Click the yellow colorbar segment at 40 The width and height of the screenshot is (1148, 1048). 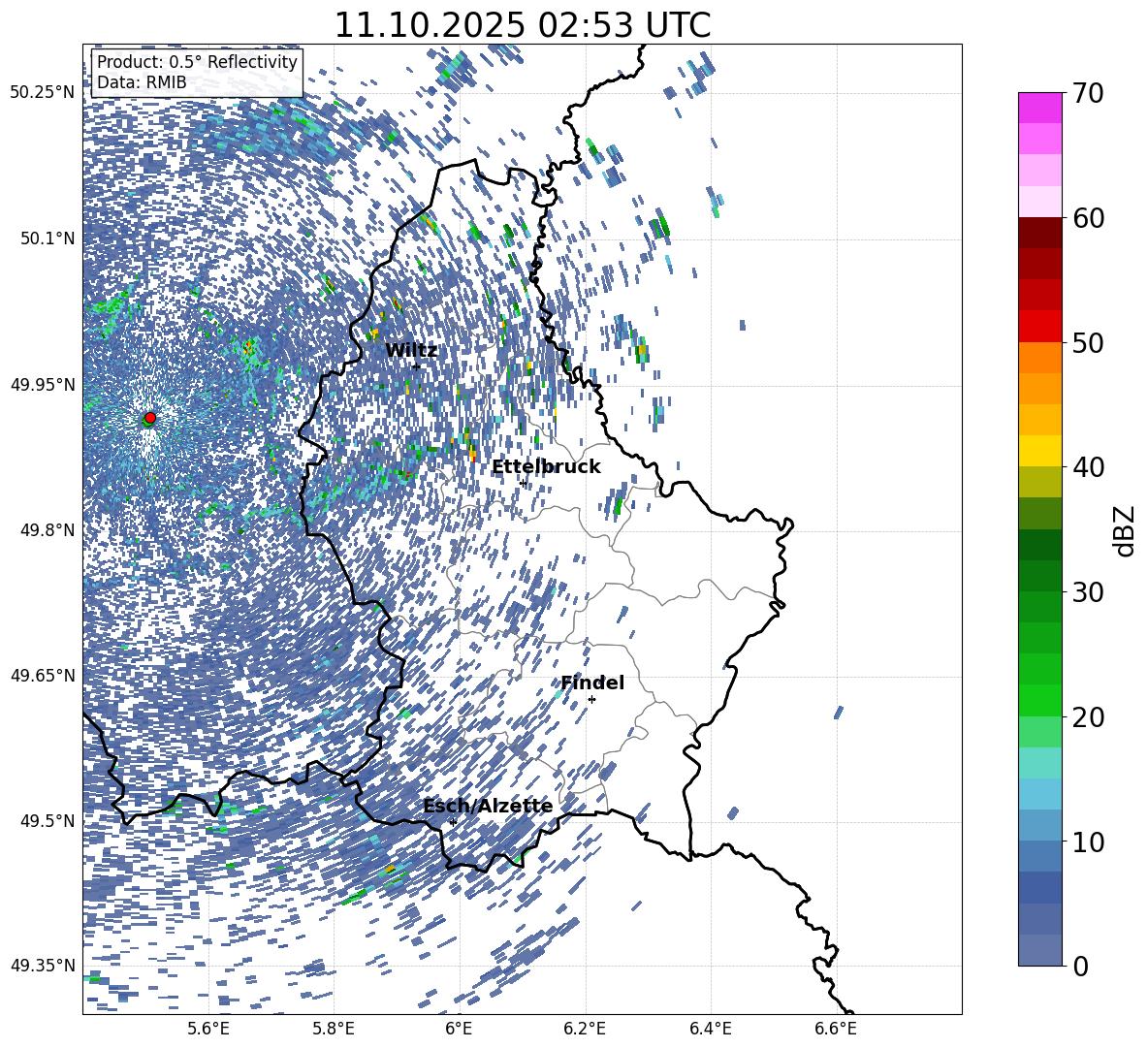click(x=1039, y=451)
